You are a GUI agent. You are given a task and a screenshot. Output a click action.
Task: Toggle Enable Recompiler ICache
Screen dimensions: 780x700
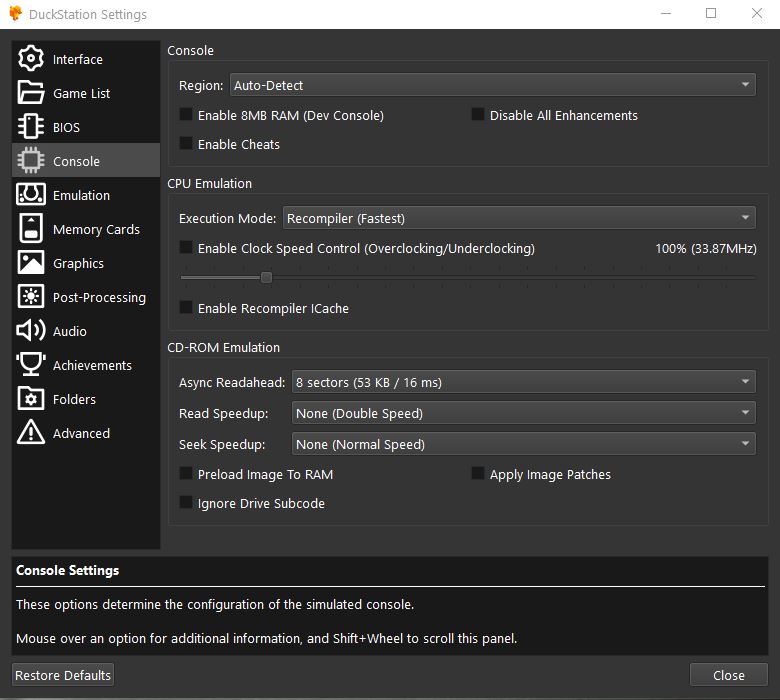(x=186, y=307)
